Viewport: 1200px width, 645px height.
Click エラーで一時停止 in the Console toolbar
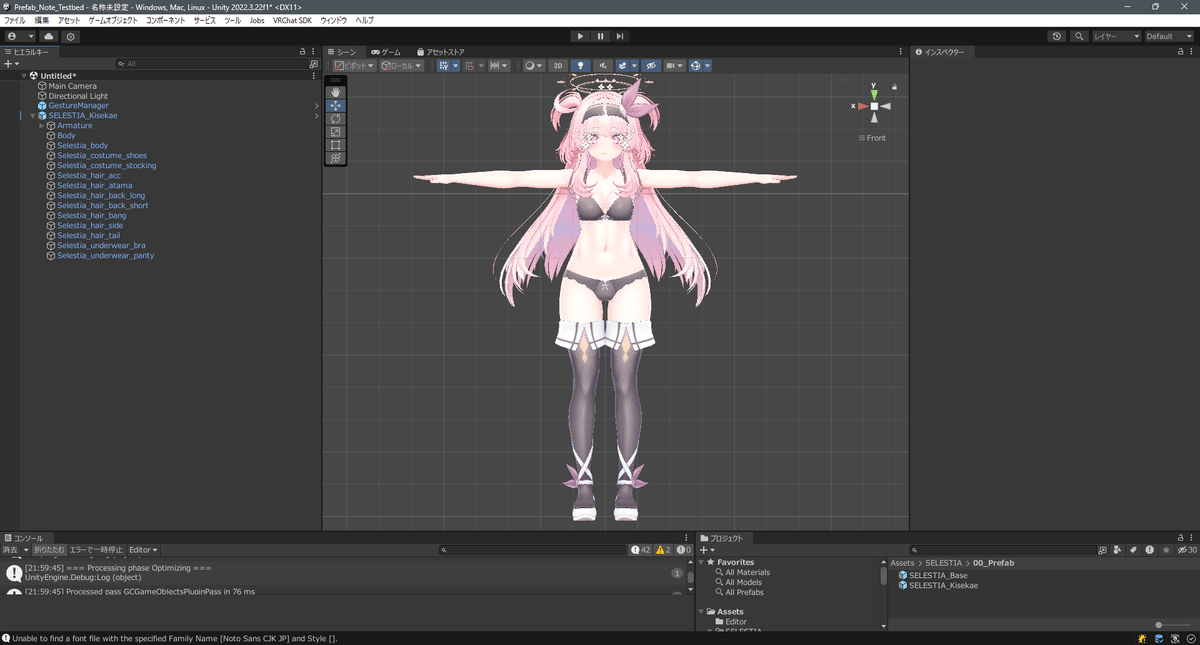(x=97, y=549)
